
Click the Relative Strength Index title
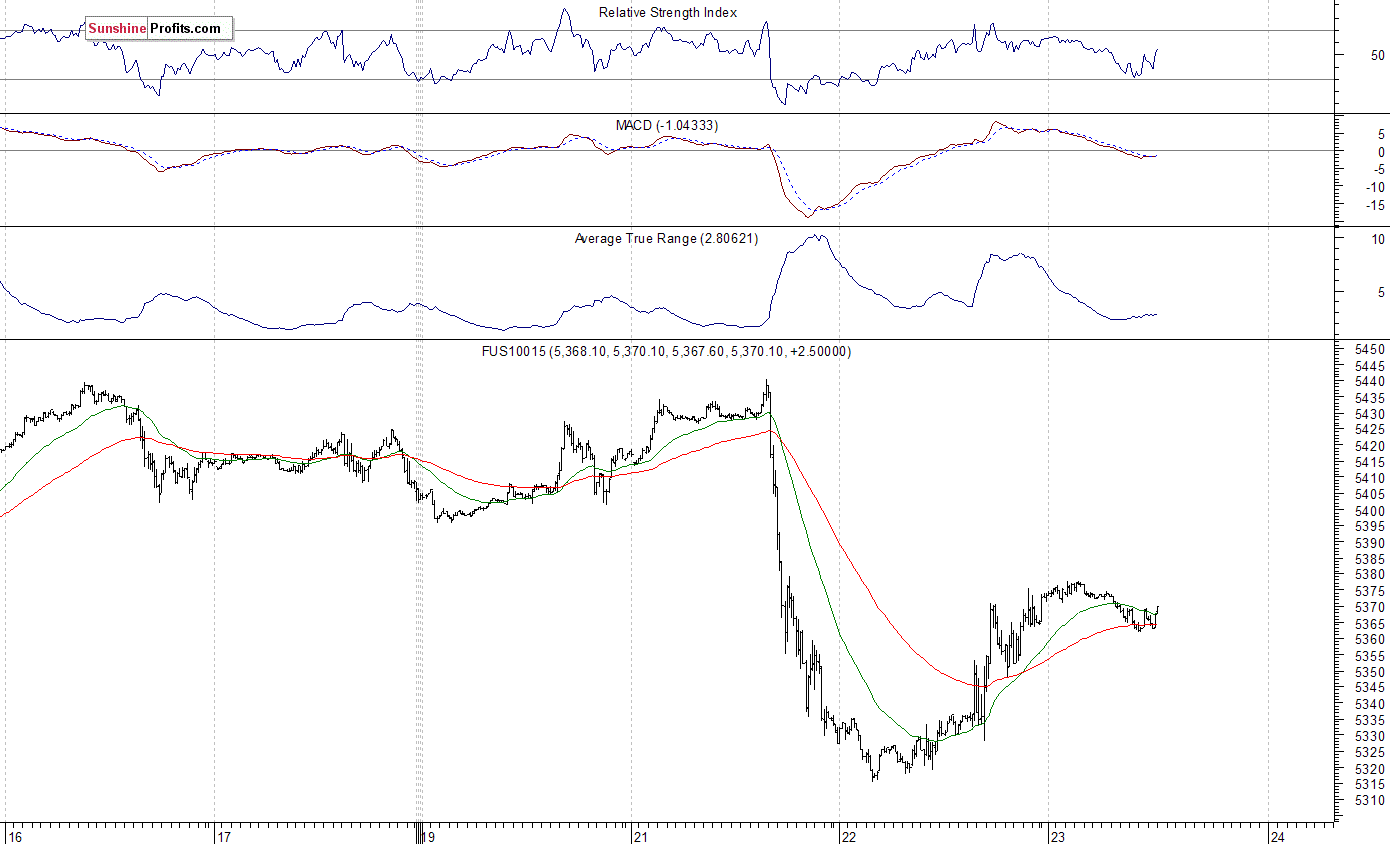(x=668, y=13)
